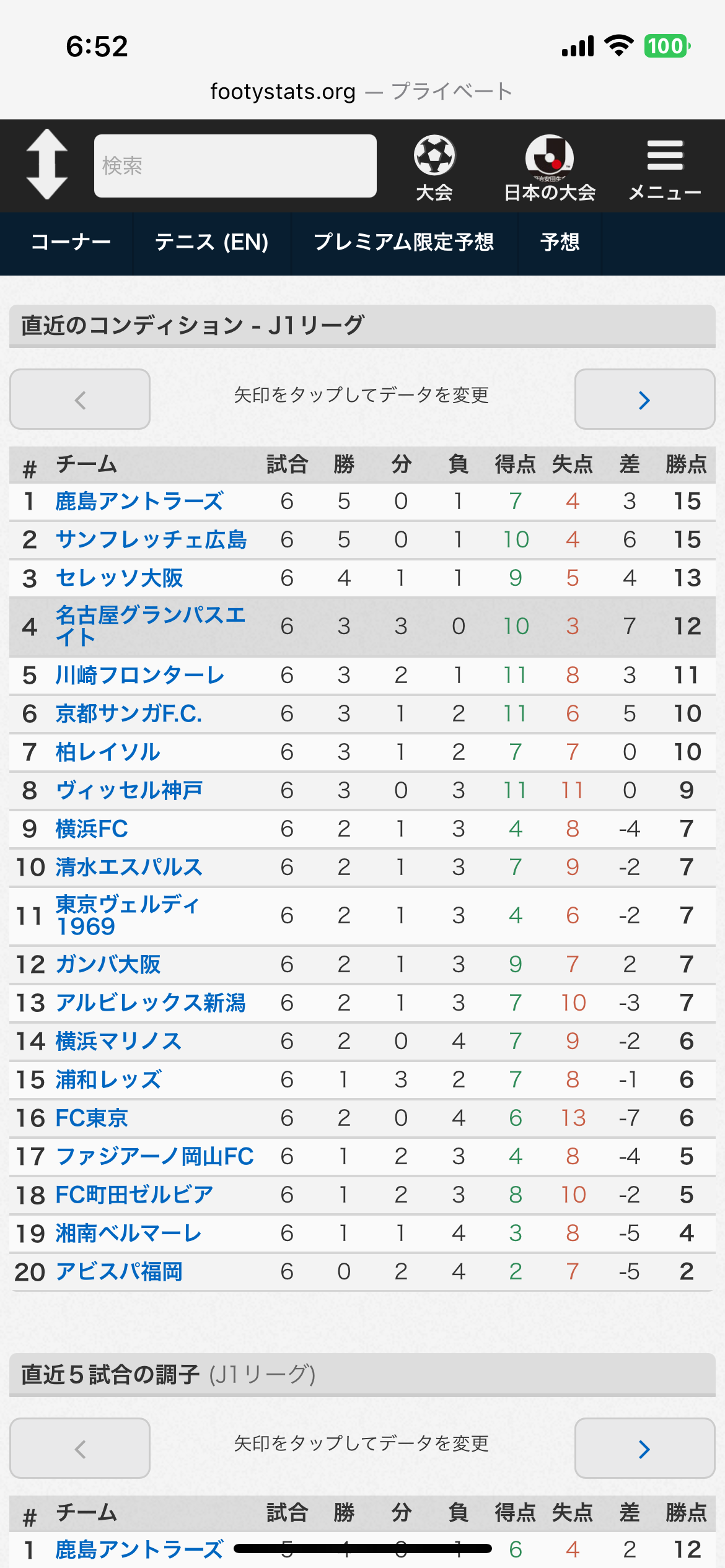Open the hamburger メニュー icon
This screenshot has width=725, height=1568.
point(665,169)
